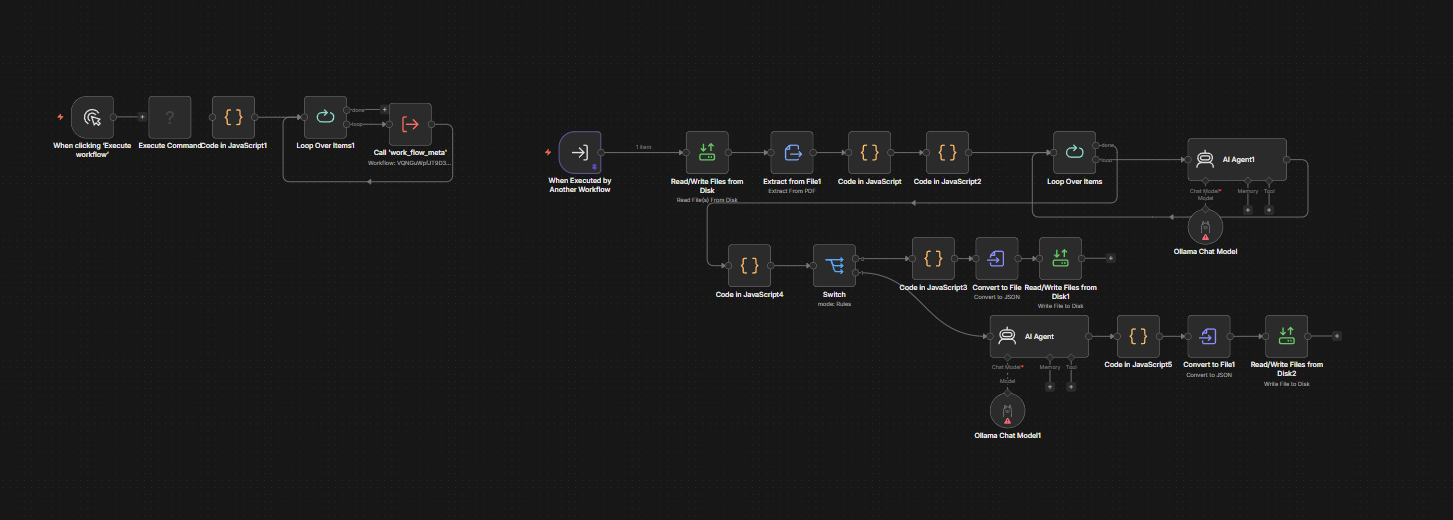Click the 'Extract From PDF' subtitle
1453x520 pixels.
792,190
